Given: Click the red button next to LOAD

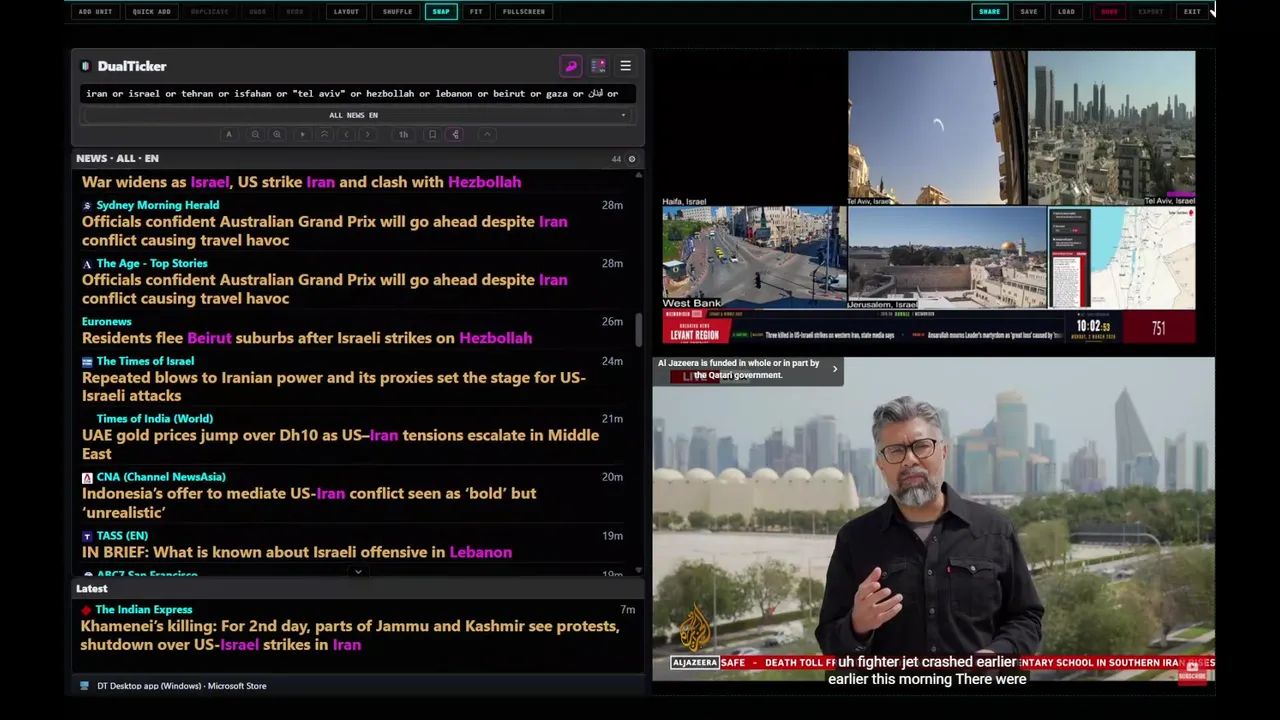Looking at the screenshot, I should (1109, 11).
